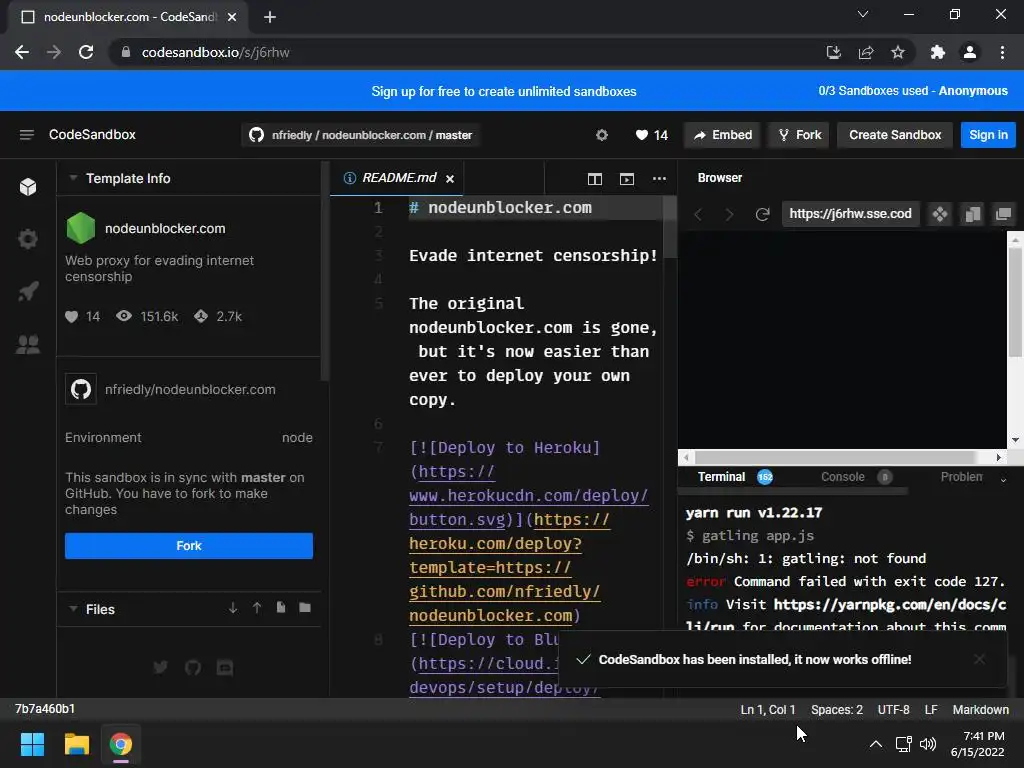This screenshot has height=768, width=1024.
Task: Open preferences gear in top header
Action: point(602,135)
